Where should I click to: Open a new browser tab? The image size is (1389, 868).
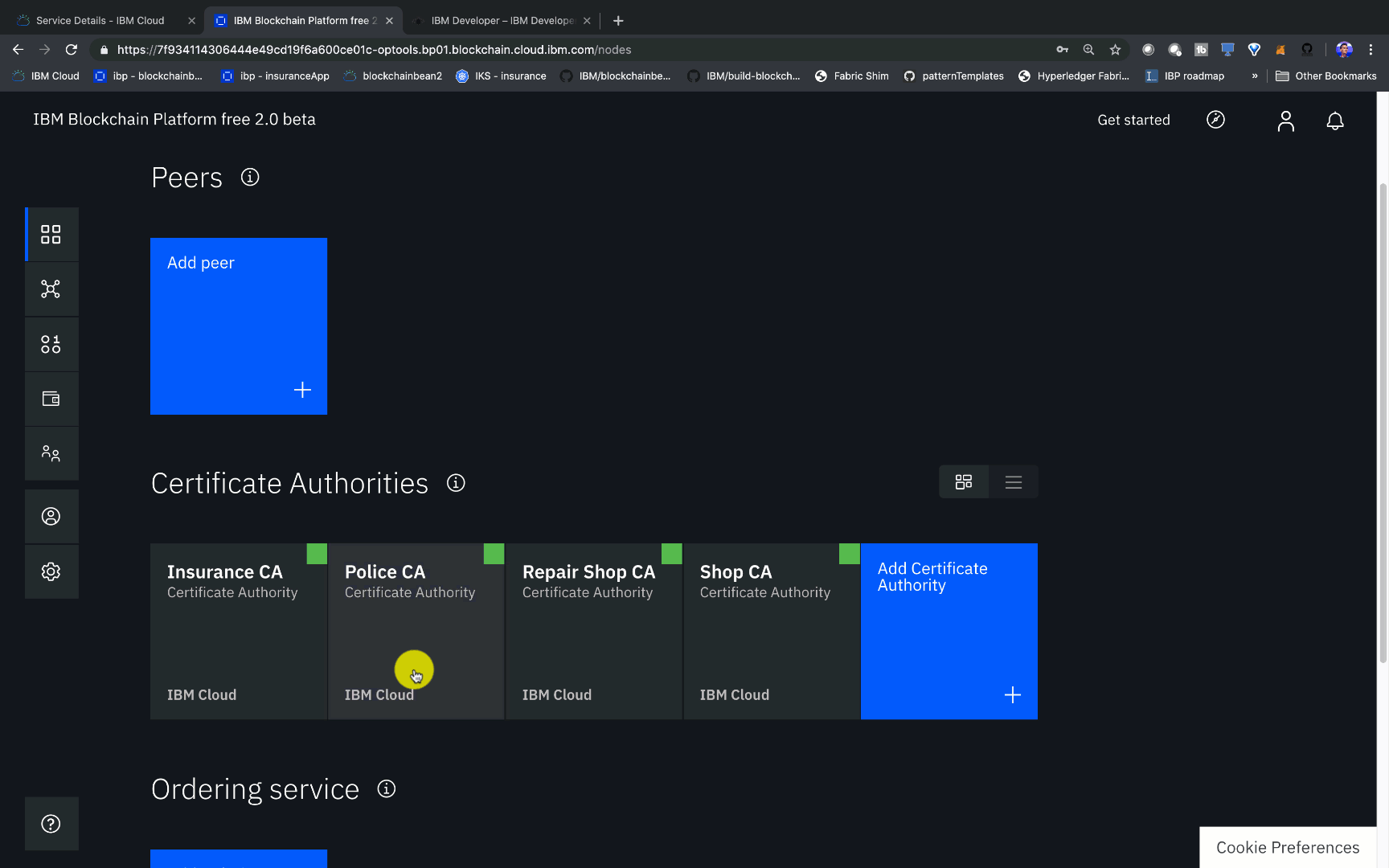618,21
